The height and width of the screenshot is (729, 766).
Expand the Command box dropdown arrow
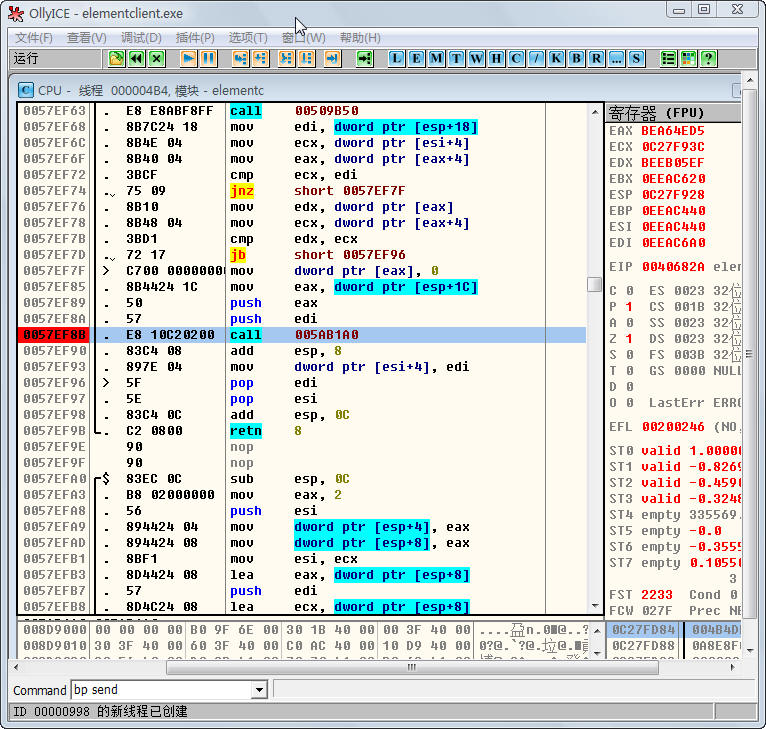[259, 690]
